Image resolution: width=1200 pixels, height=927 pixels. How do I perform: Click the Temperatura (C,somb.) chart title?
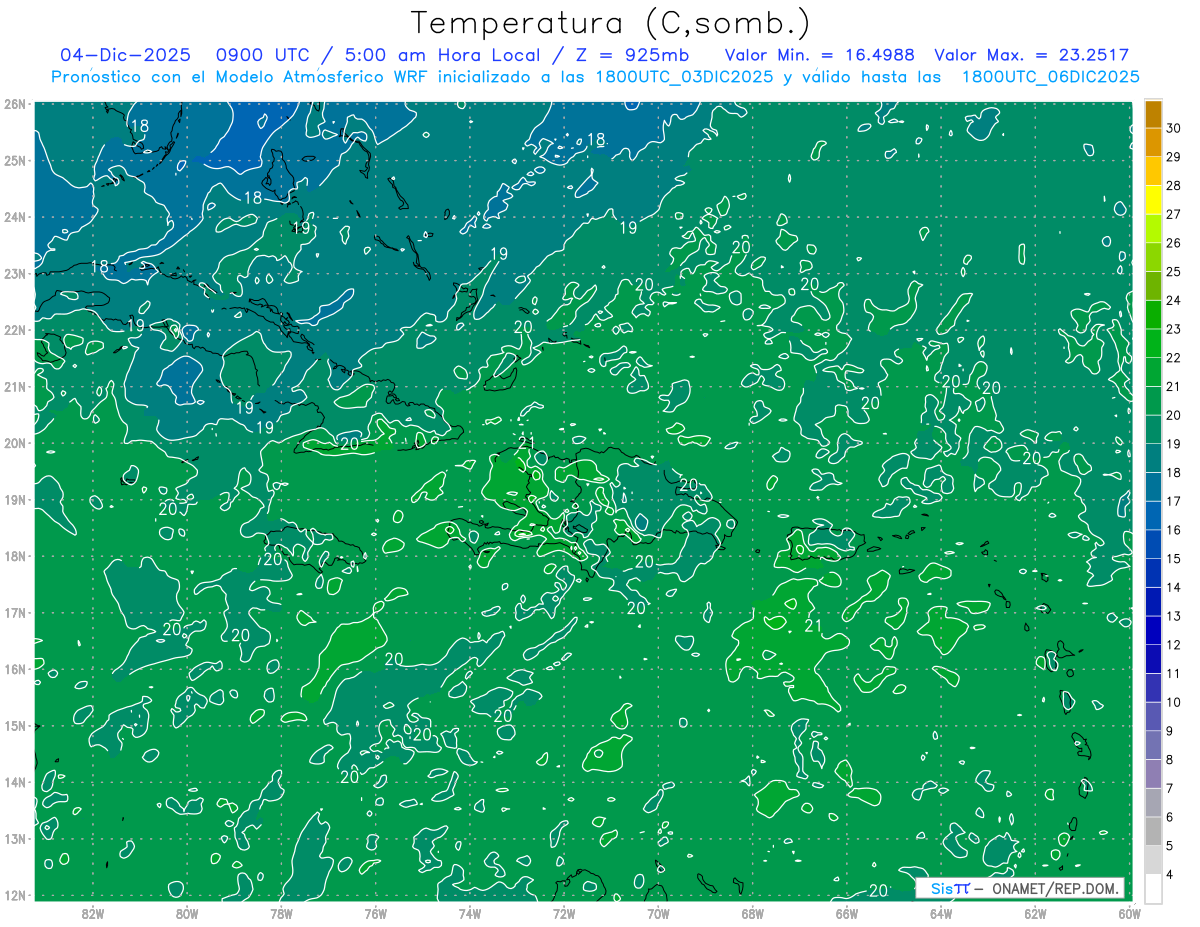pos(611,23)
